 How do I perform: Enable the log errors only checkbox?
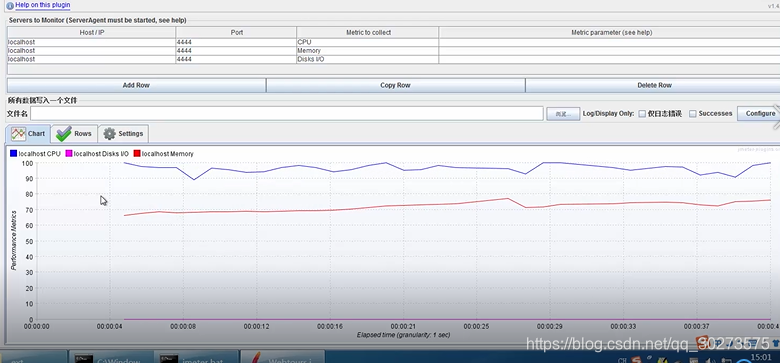pos(642,114)
